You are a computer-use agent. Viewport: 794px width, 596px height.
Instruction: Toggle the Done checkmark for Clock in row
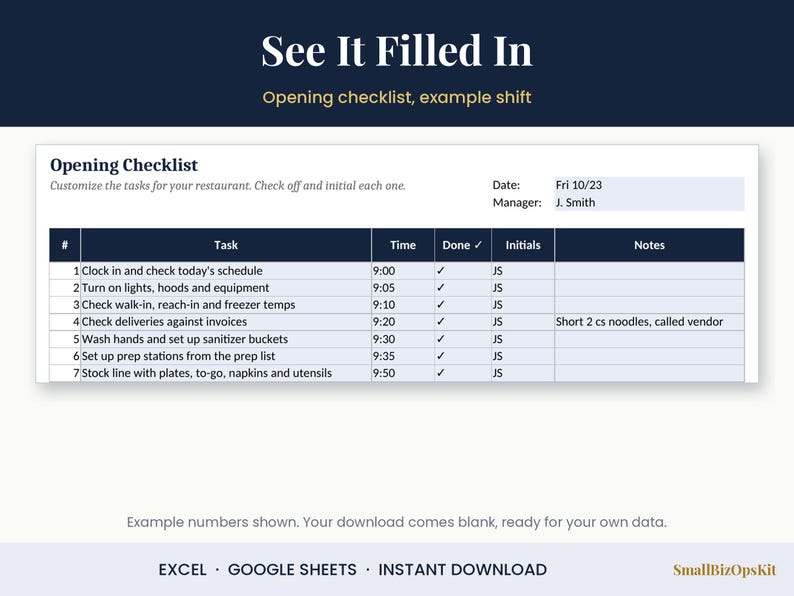(462, 271)
